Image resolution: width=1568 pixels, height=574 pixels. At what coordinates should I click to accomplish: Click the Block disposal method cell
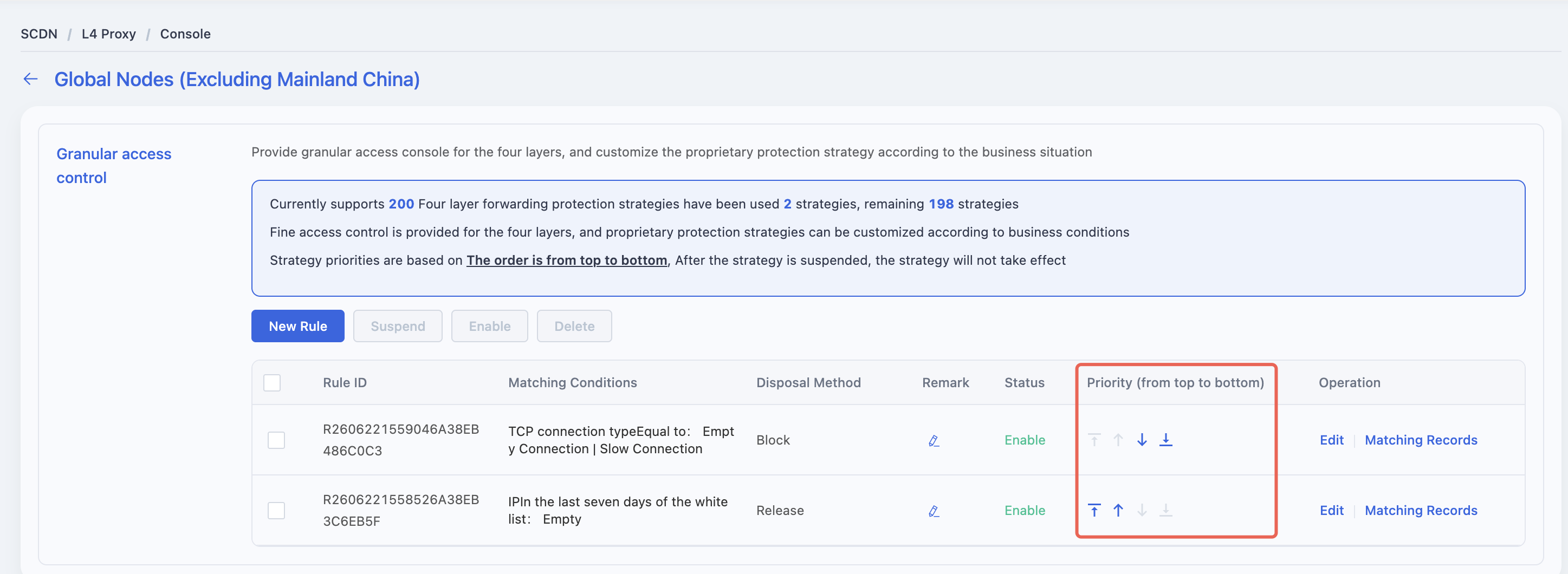(x=773, y=440)
